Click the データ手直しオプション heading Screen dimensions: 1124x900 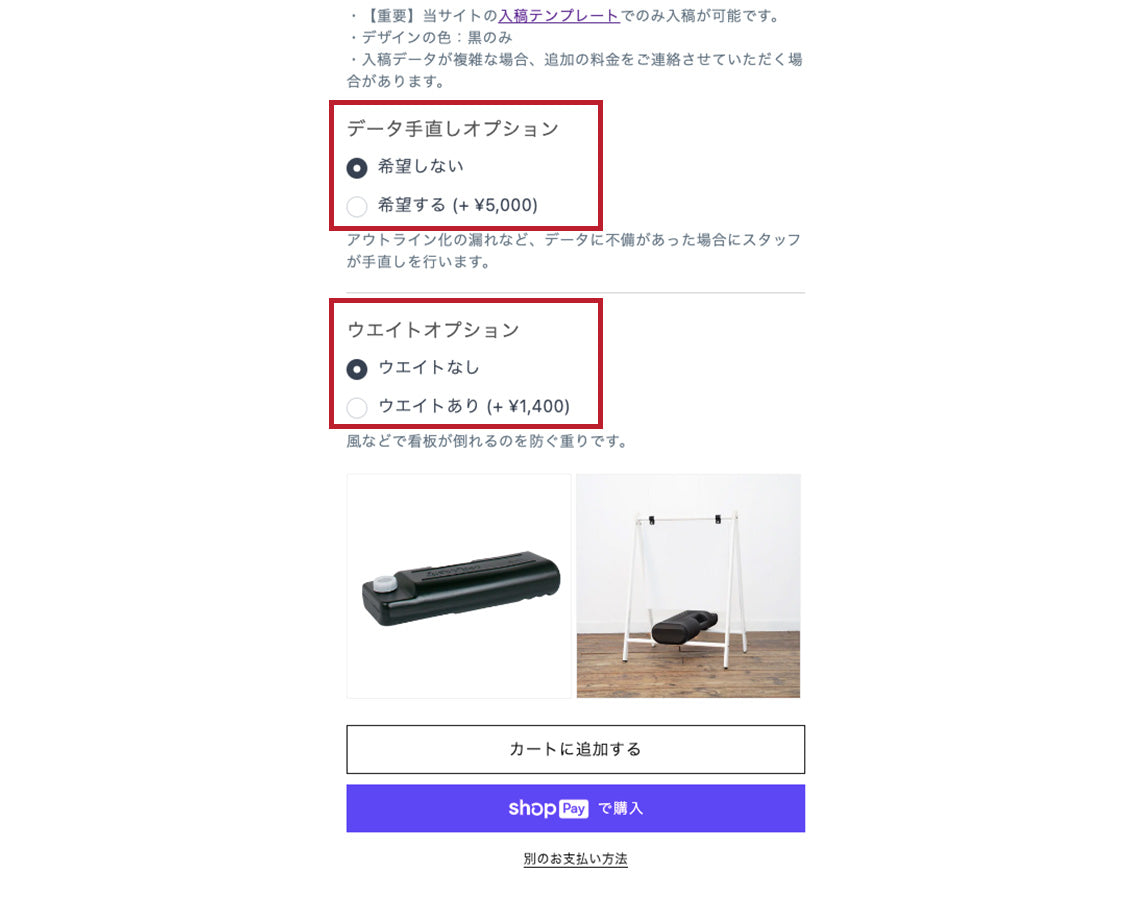pyautogui.click(x=452, y=129)
